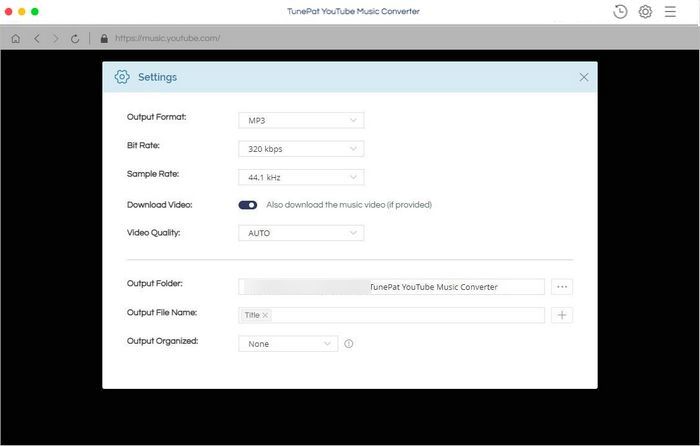Click the Output File Name field

(392, 315)
